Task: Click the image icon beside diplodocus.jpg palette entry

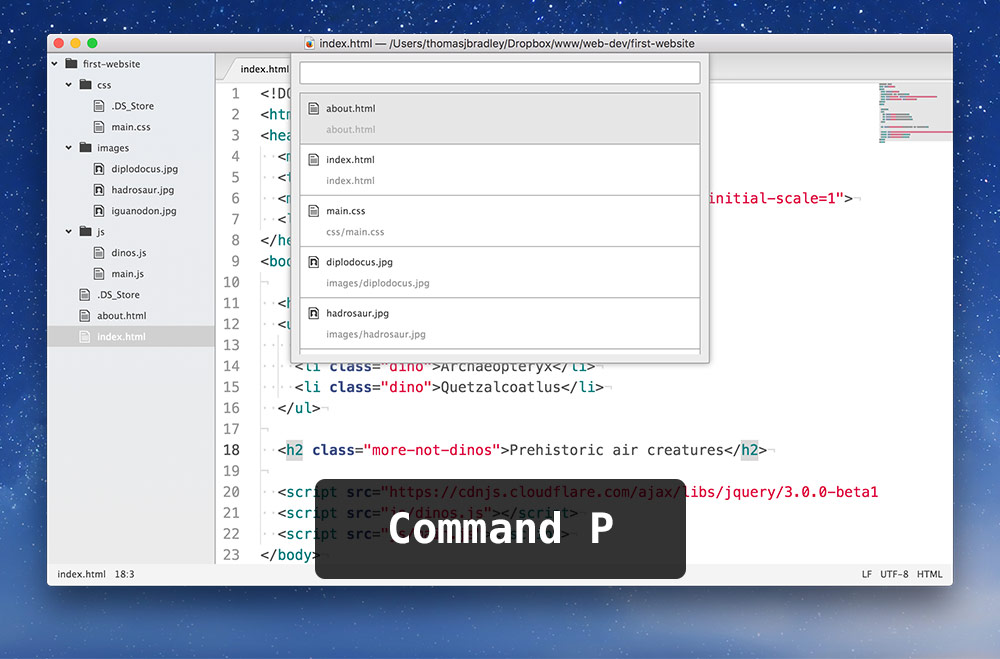Action: pyautogui.click(x=314, y=262)
